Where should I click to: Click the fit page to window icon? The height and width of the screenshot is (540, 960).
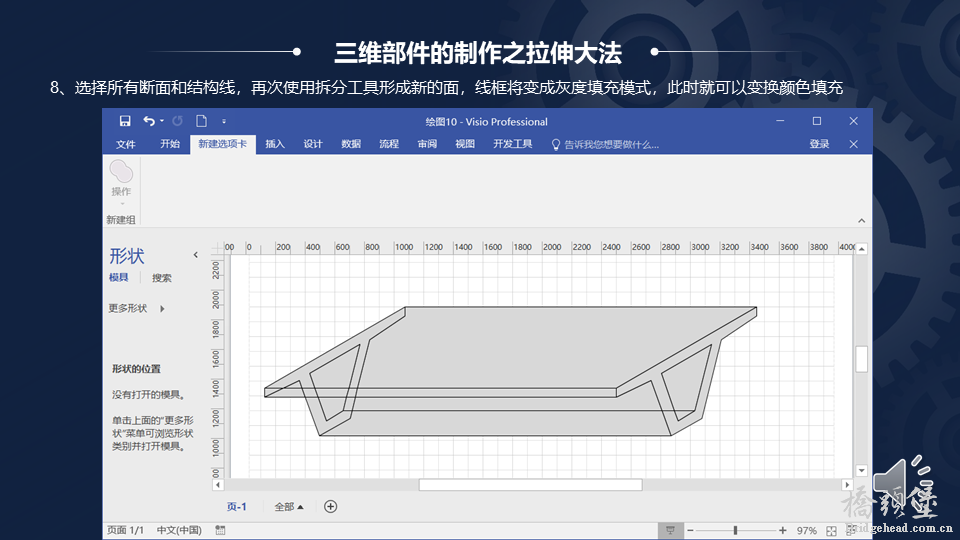coord(831,531)
